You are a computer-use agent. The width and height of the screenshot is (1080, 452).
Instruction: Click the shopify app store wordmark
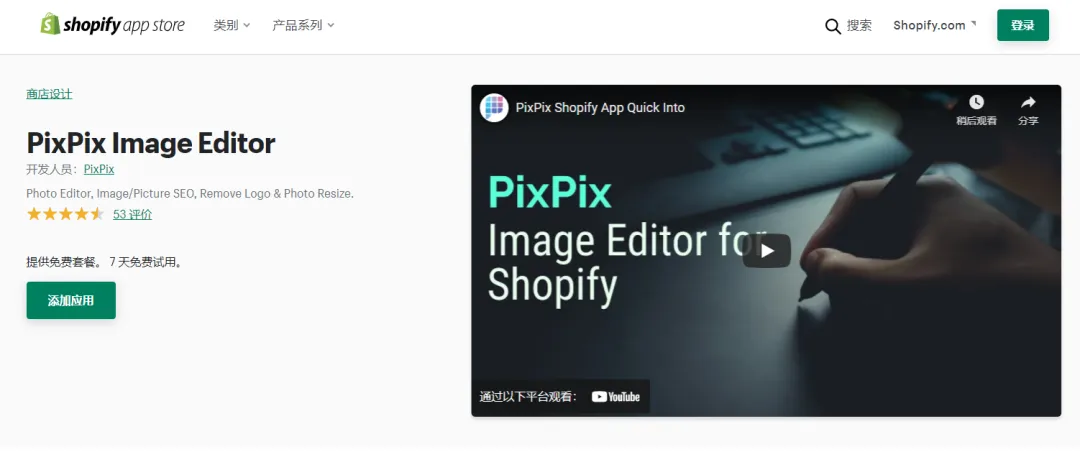[124, 25]
